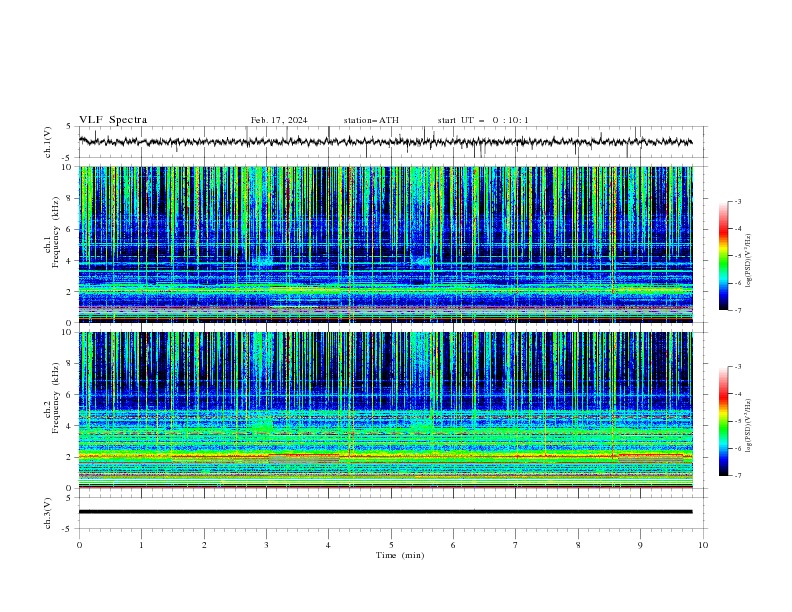Click the log(PSD) label beside ch.1 colorbar

pos(749,261)
